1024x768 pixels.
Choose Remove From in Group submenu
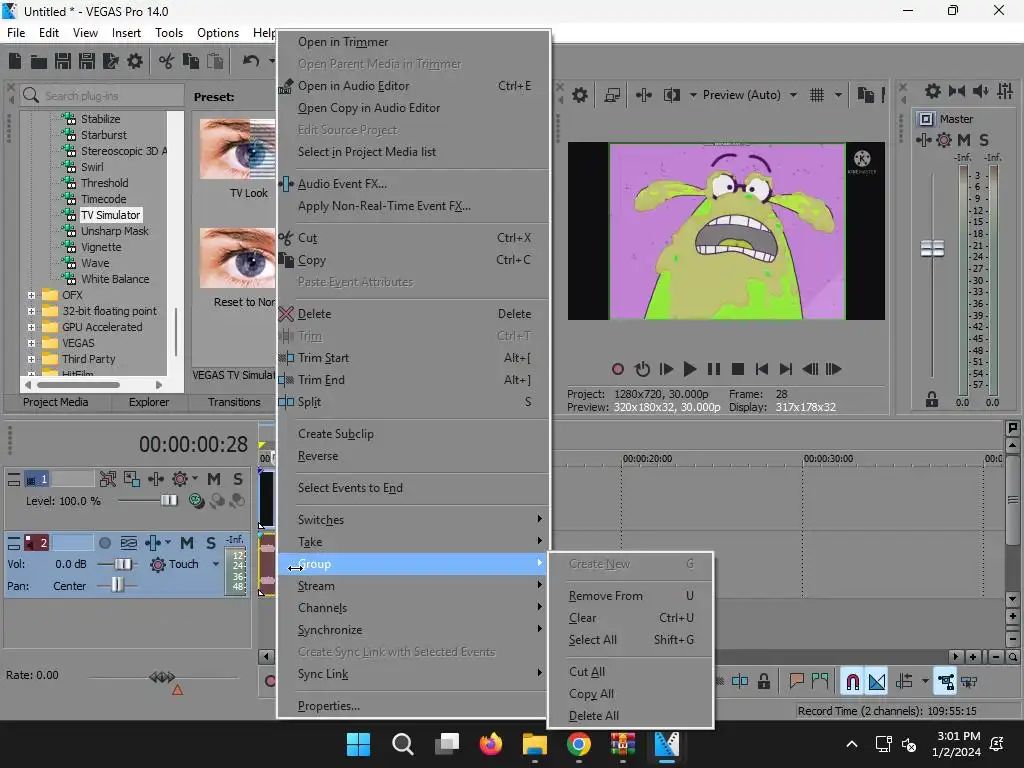(x=630, y=596)
